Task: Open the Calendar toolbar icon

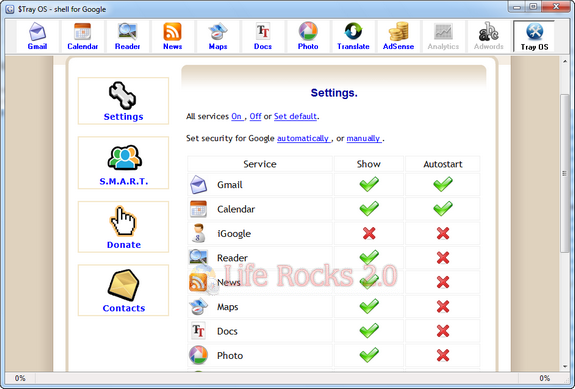Action: coord(83,36)
